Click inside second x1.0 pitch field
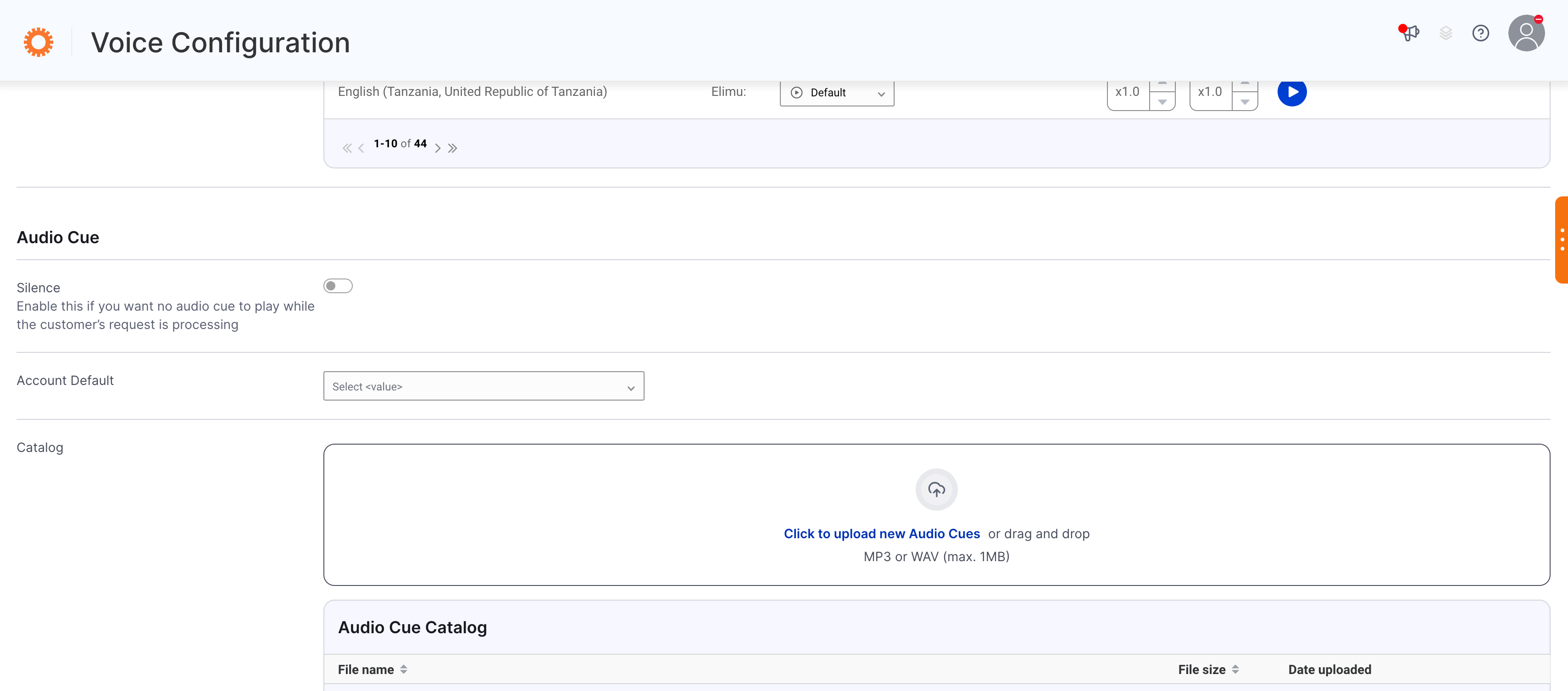The width and height of the screenshot is (1568, 691). [1211, 92]
